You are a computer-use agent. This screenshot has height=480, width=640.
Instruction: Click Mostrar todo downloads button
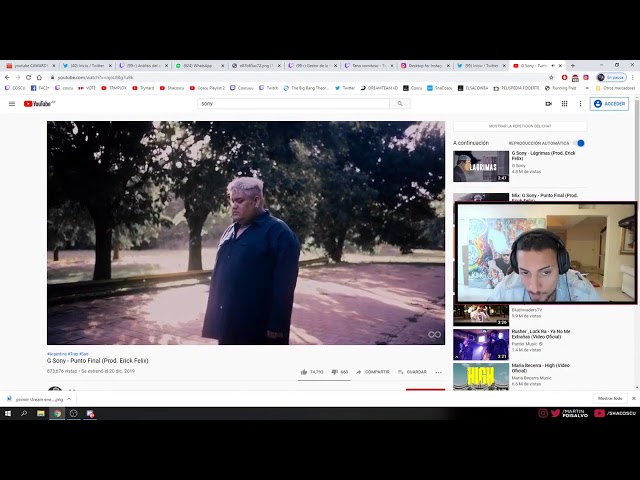[610, 398]
